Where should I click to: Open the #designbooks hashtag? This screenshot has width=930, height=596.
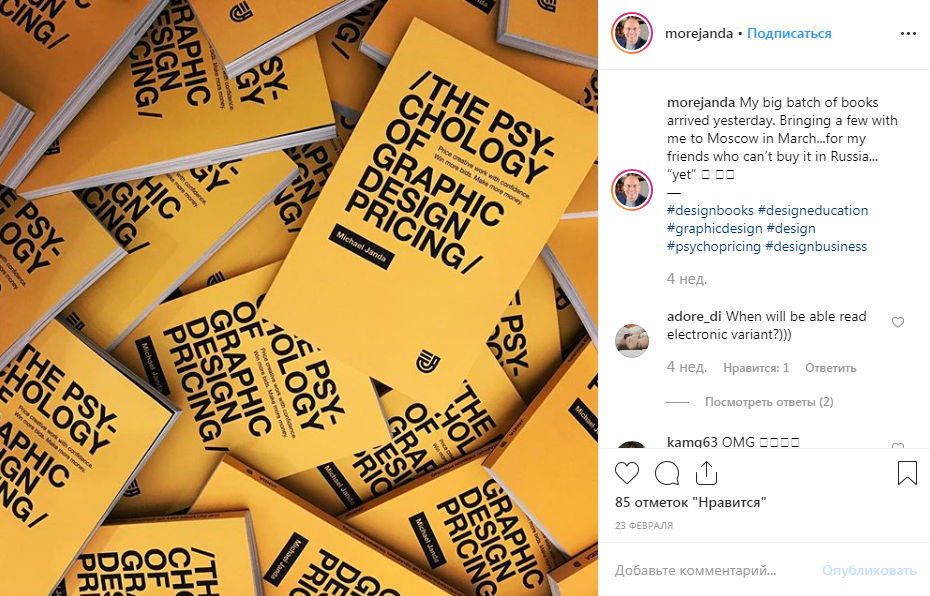(x=710, y=211)
